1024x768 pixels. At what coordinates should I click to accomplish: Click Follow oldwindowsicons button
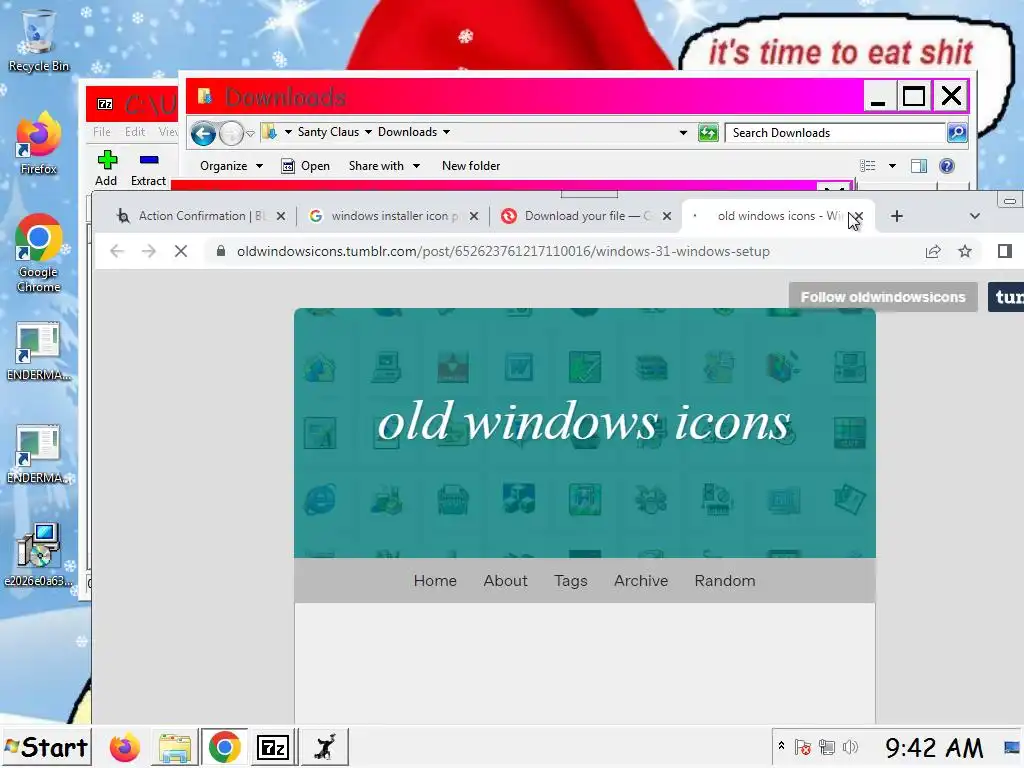[x=883, y=297]
